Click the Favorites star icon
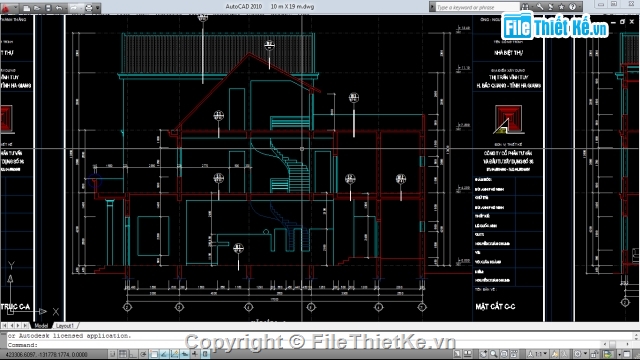This screenshot has width=640, height=360. click(x=561, y=7)
